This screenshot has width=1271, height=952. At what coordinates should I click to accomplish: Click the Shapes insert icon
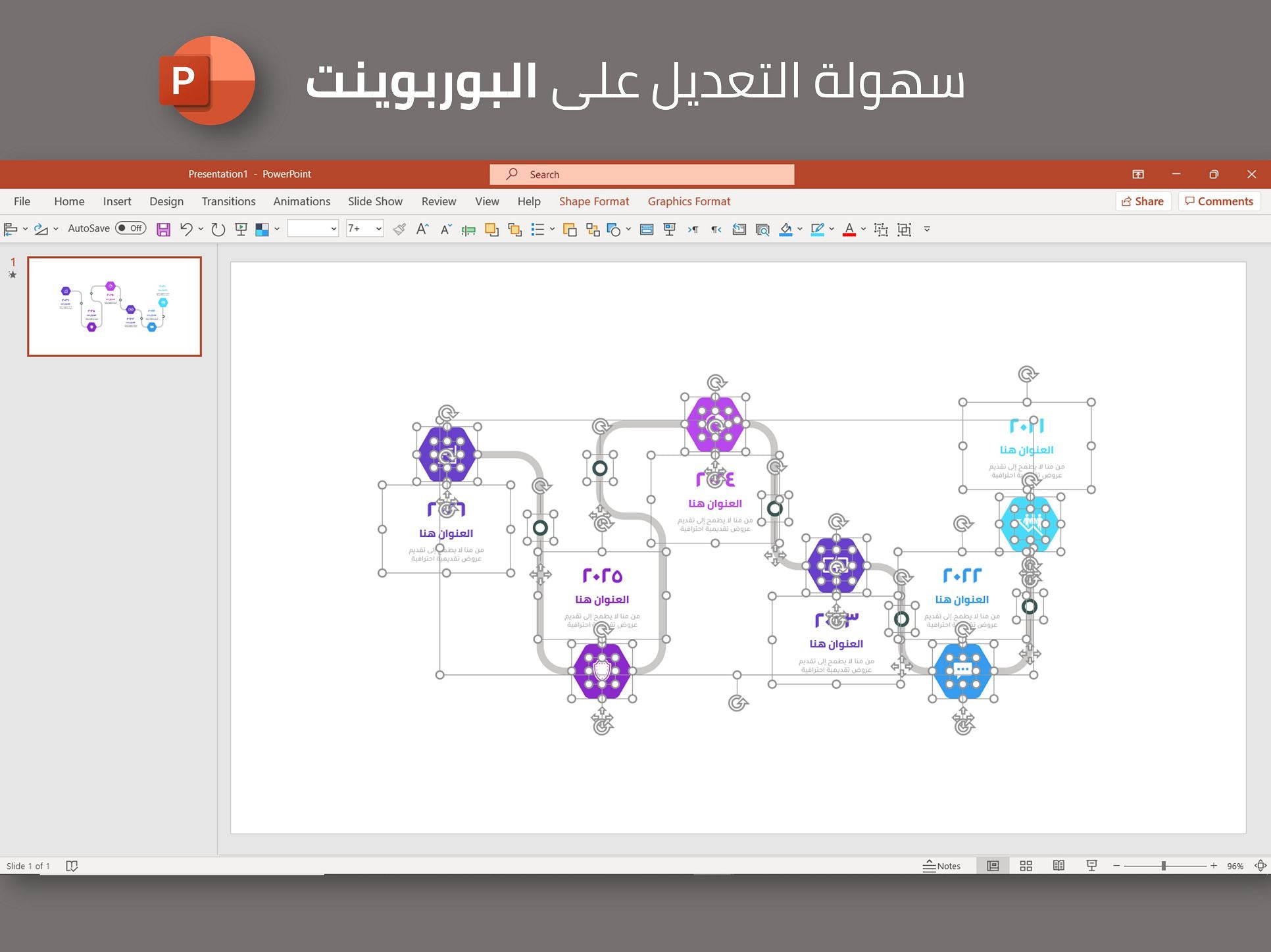click(x=614, y=229)
